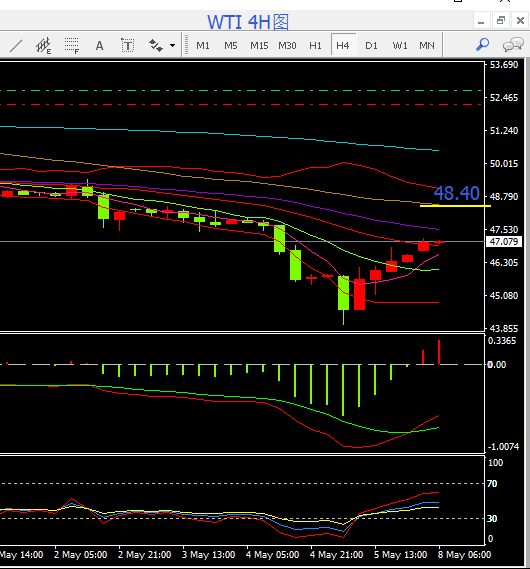Switch to H1 timeframe
530x569 pixels.
(x=315, y=46)
